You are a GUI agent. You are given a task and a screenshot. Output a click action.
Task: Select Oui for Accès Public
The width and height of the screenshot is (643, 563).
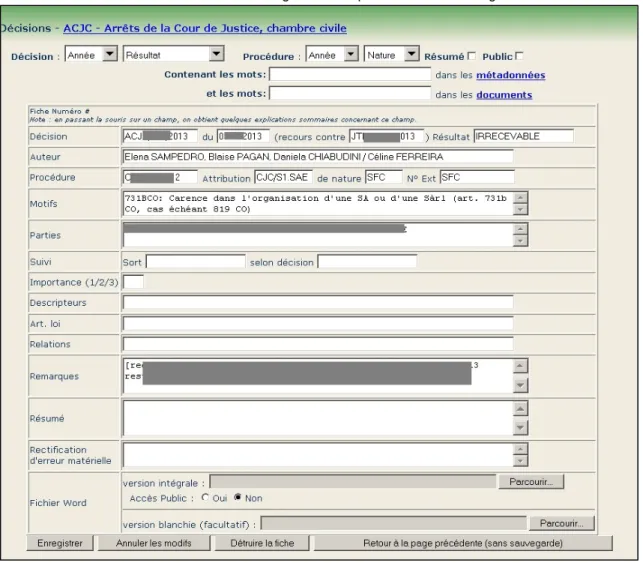(x=205, y=497)
